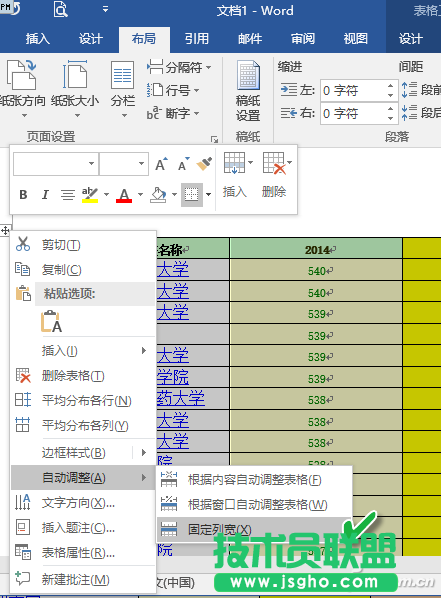The image size is (441, 598).
Task: Select 根据内容自动调整表格(F) option
Action: [x=253, y=479]
